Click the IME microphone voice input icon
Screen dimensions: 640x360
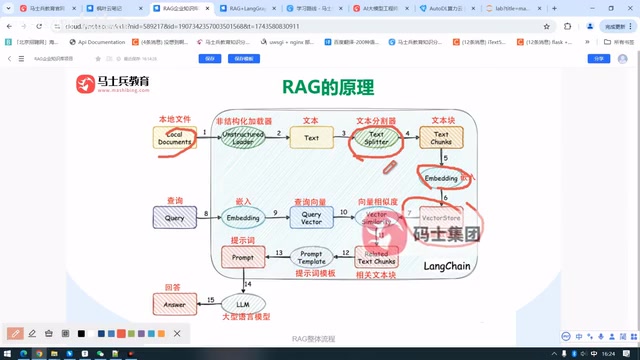point(601,336)
